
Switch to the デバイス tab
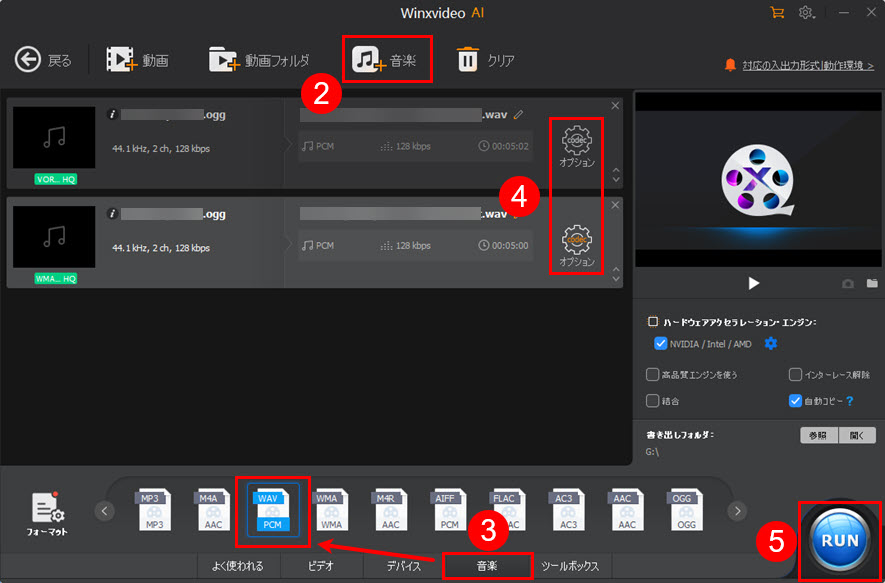[403, 565]
